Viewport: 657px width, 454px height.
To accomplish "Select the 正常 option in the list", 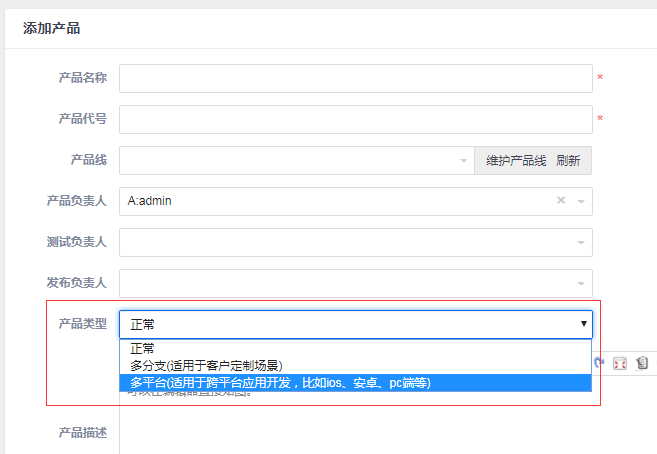I will pyautogui.click(x=355, y=348).
